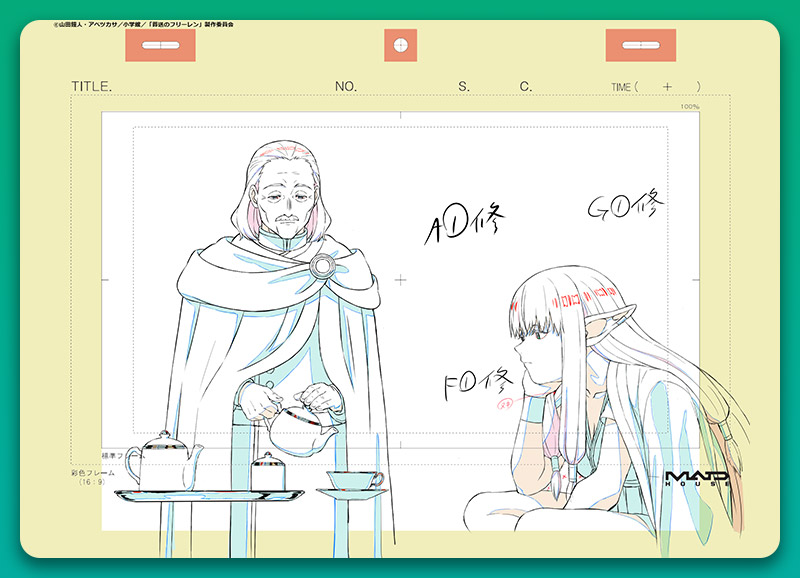Click the "TITLE." label
The width and height of the screenshot is (800, 578).
pos(92,86)
